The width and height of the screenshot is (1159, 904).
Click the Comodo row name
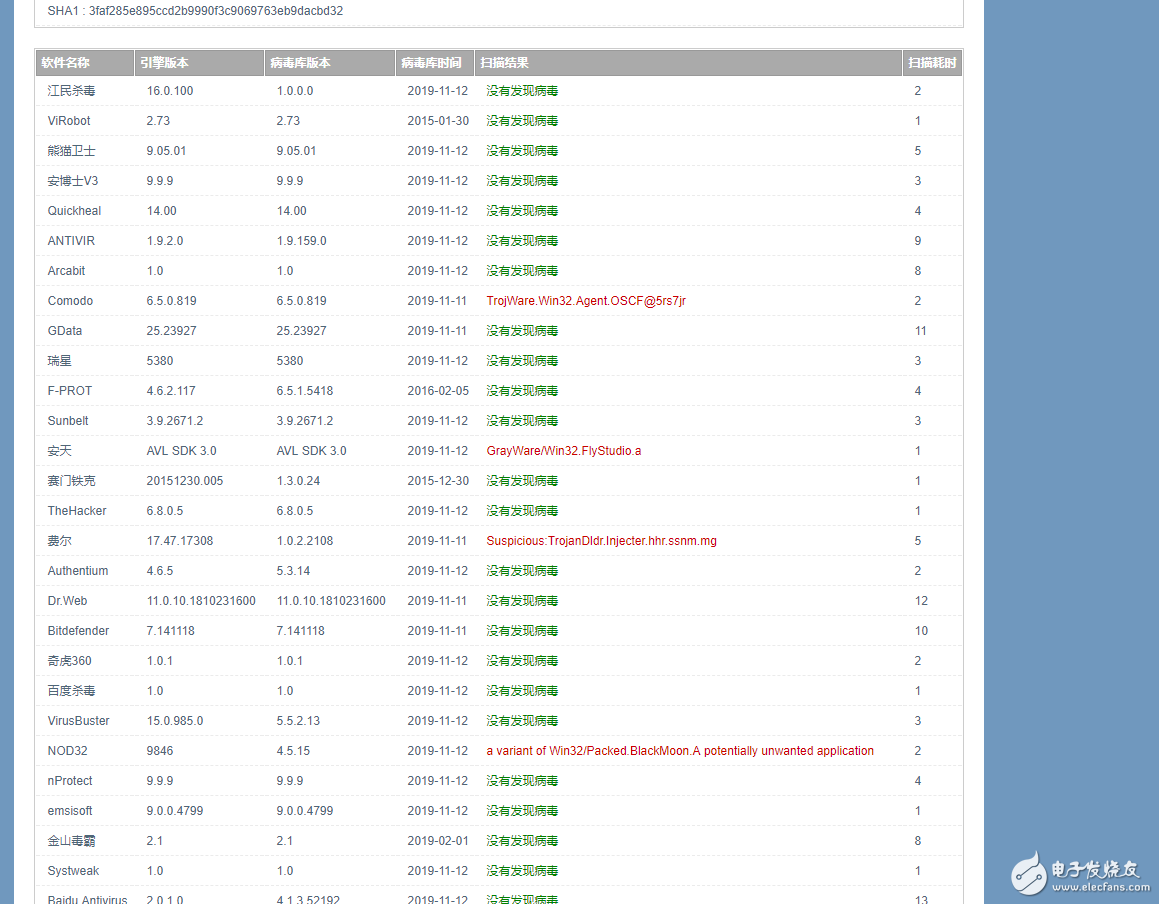(x=70, y=301)
